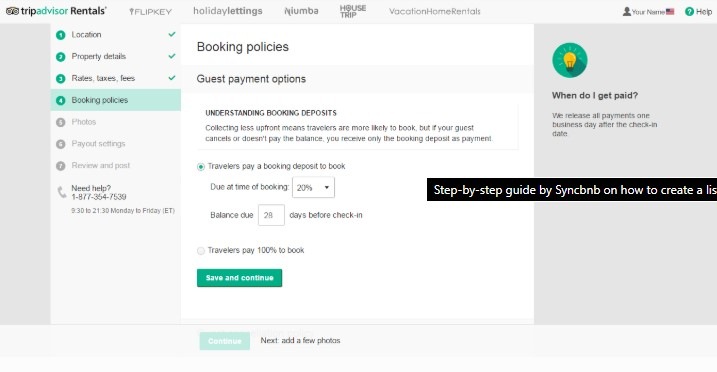The image size is (717, 372).
Task: Click the HouseTrip logo in header
Action: 353,11
